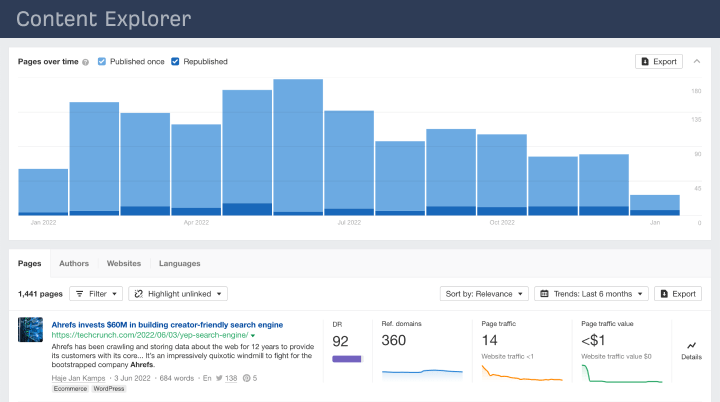Click the green traffic value trend graph
The height and width of the screenshot is (402, 720).
point(622,373)
